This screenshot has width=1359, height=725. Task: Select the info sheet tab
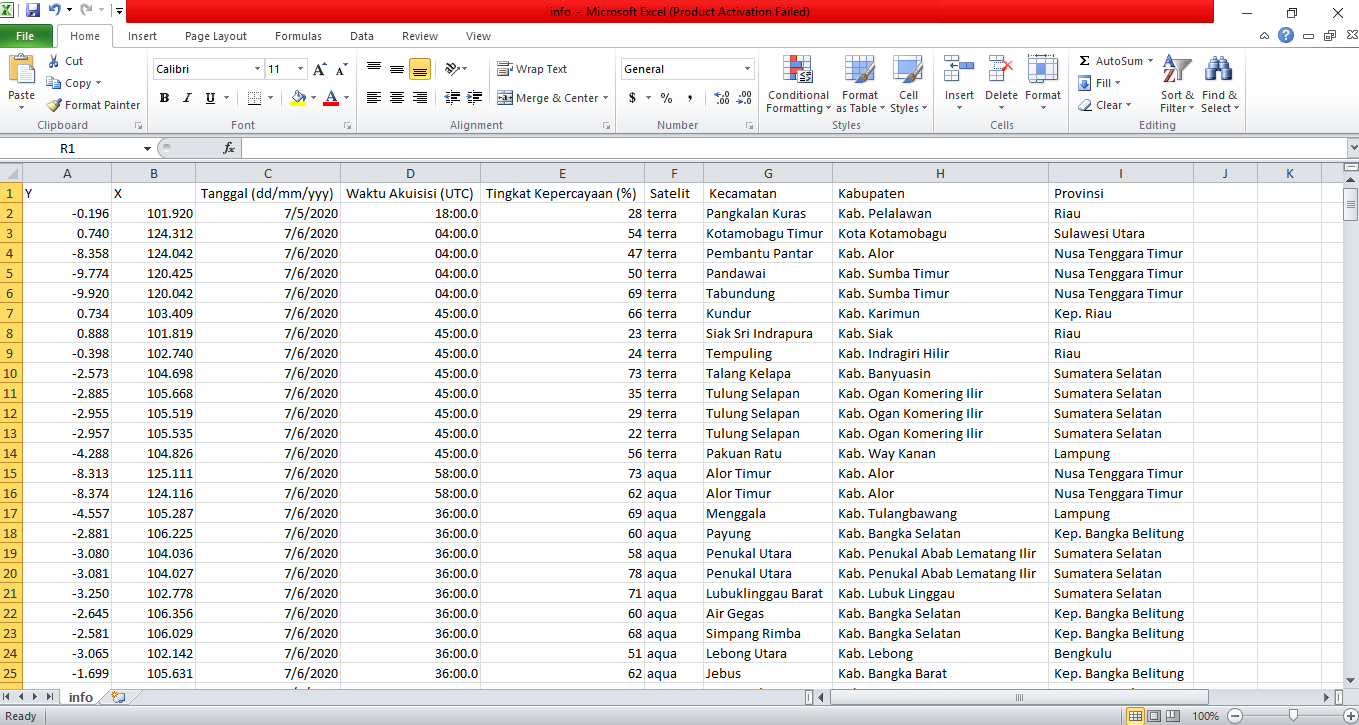(x=81, y=697)
